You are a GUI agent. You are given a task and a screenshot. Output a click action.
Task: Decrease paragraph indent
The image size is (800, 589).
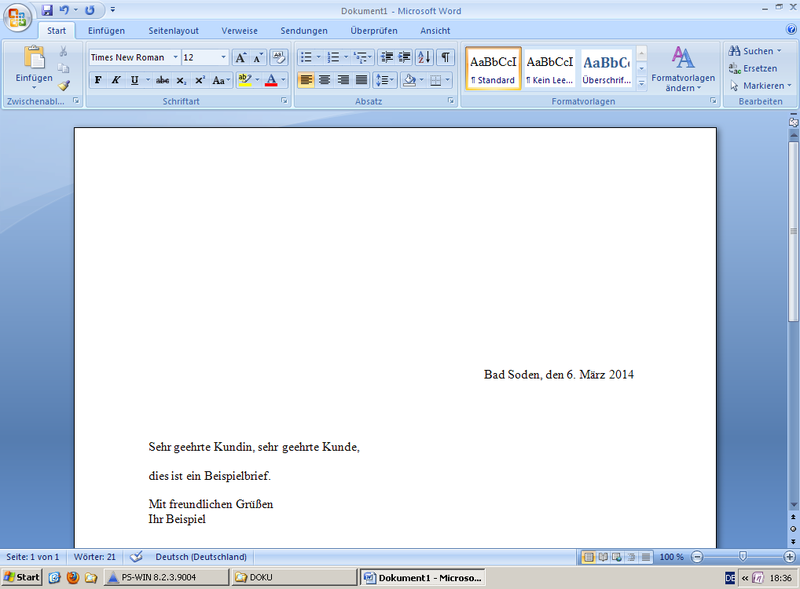point(387,57)
